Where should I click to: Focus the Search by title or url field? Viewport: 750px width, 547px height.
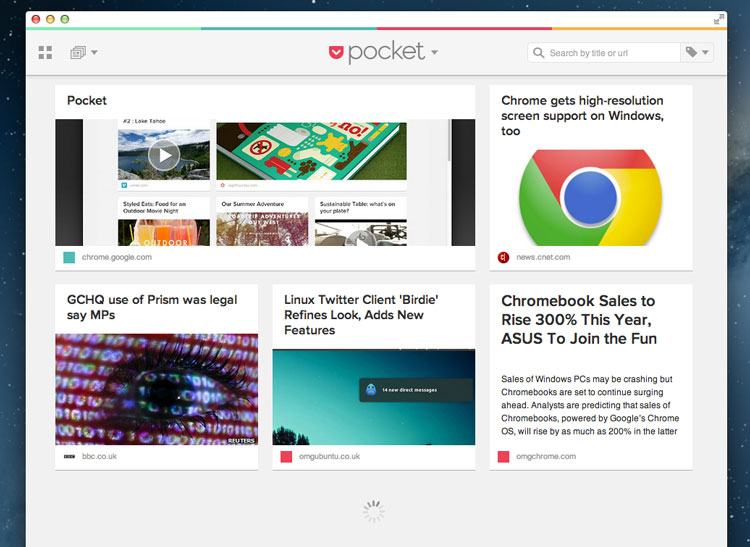(604, 53)
